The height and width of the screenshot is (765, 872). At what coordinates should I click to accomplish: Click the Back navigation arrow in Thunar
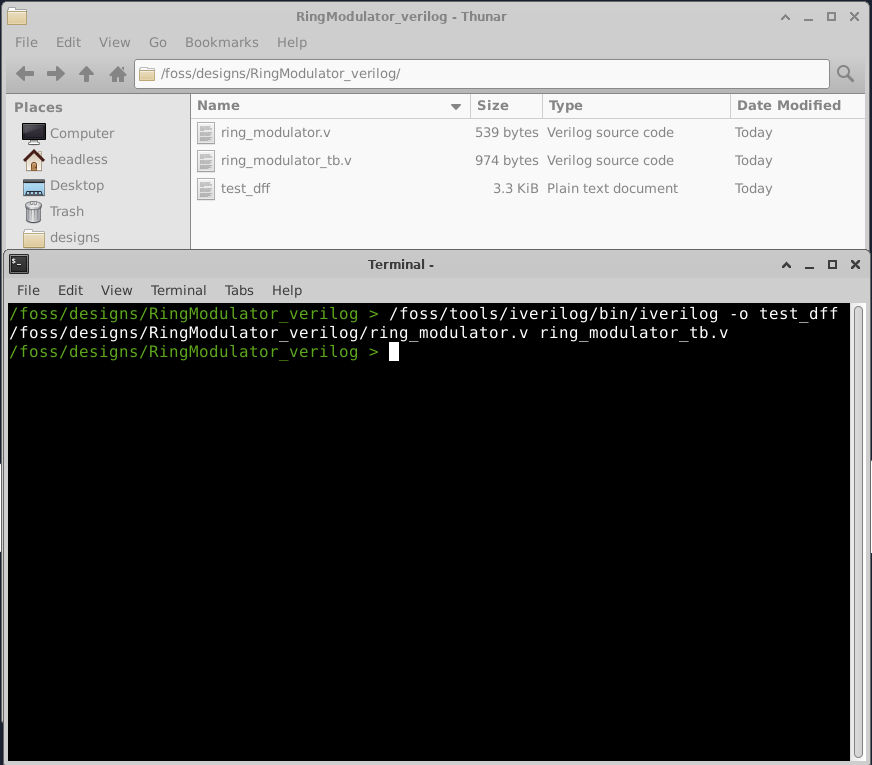[26, 74]
